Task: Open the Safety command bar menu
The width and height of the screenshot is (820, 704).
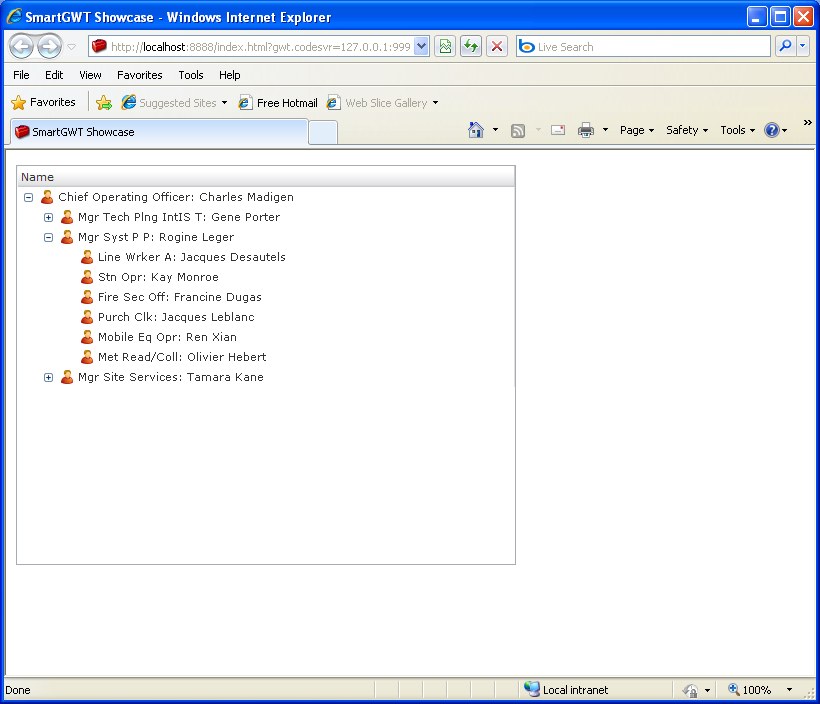Action: [687, 130]
